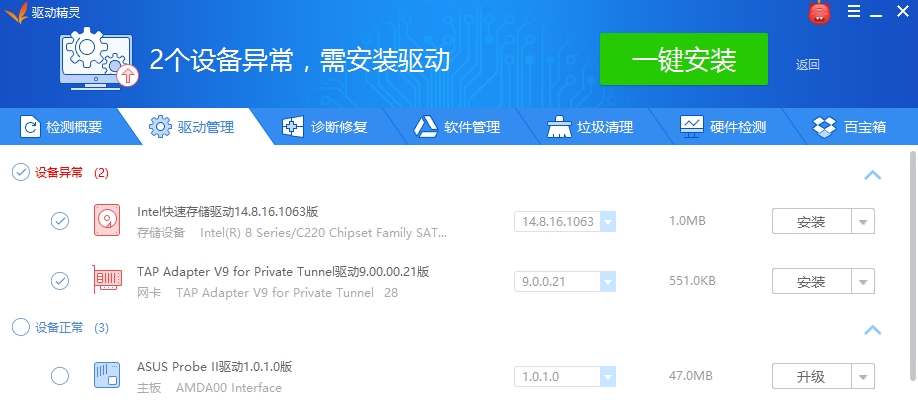Open the arrow beside ASUS 升级 button

[863, 376]
